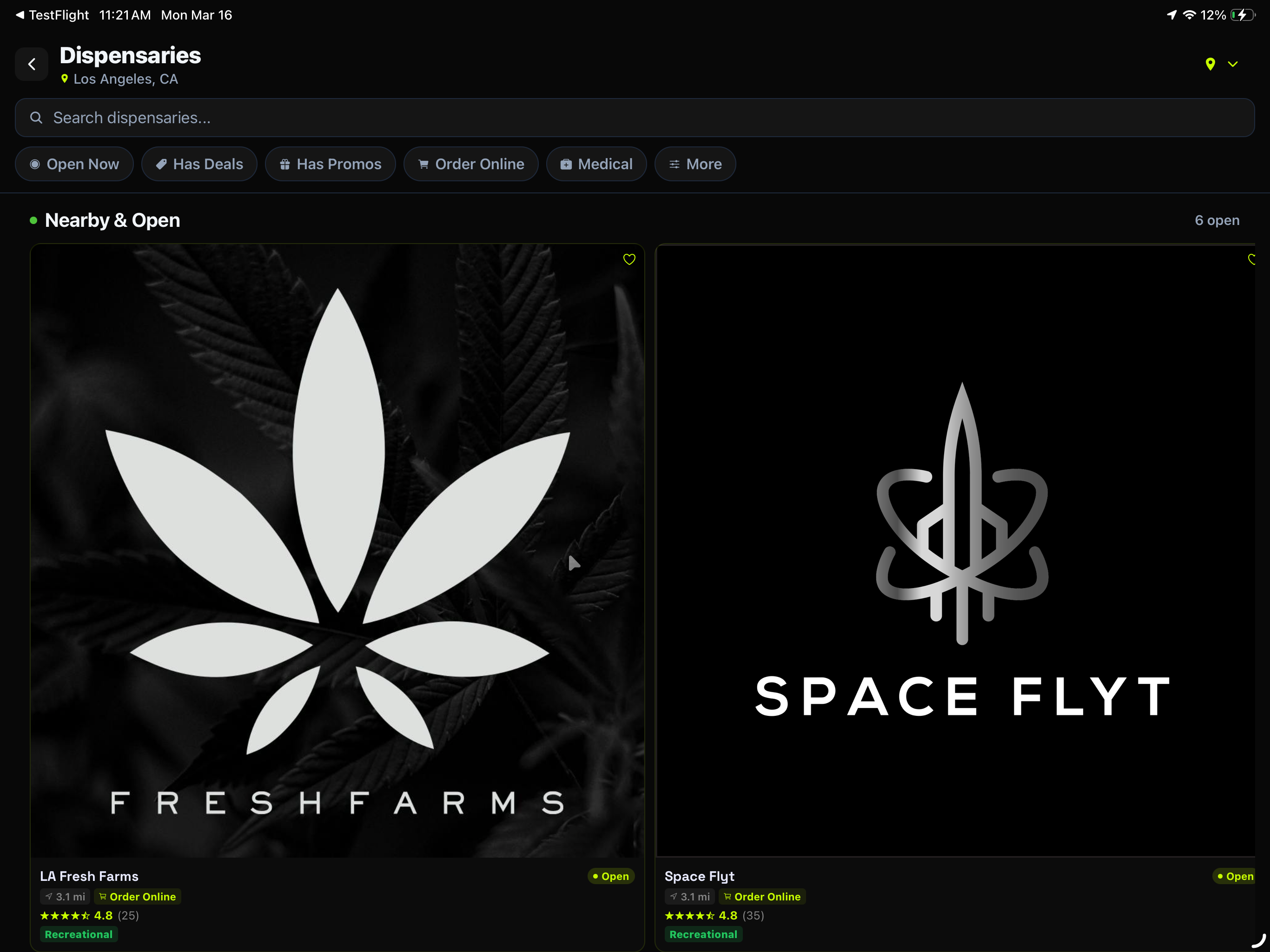This screenshot has height=952, width=1270.
Task: Click the Dispensaries page title
Action: [130, 56]
